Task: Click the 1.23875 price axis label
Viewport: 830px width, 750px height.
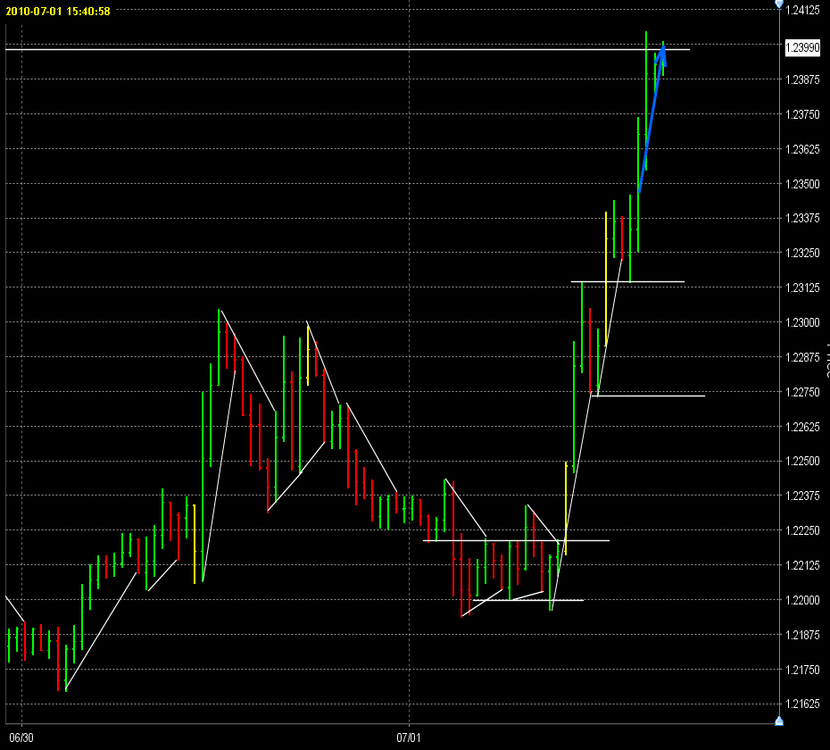Action: (802, 79)
